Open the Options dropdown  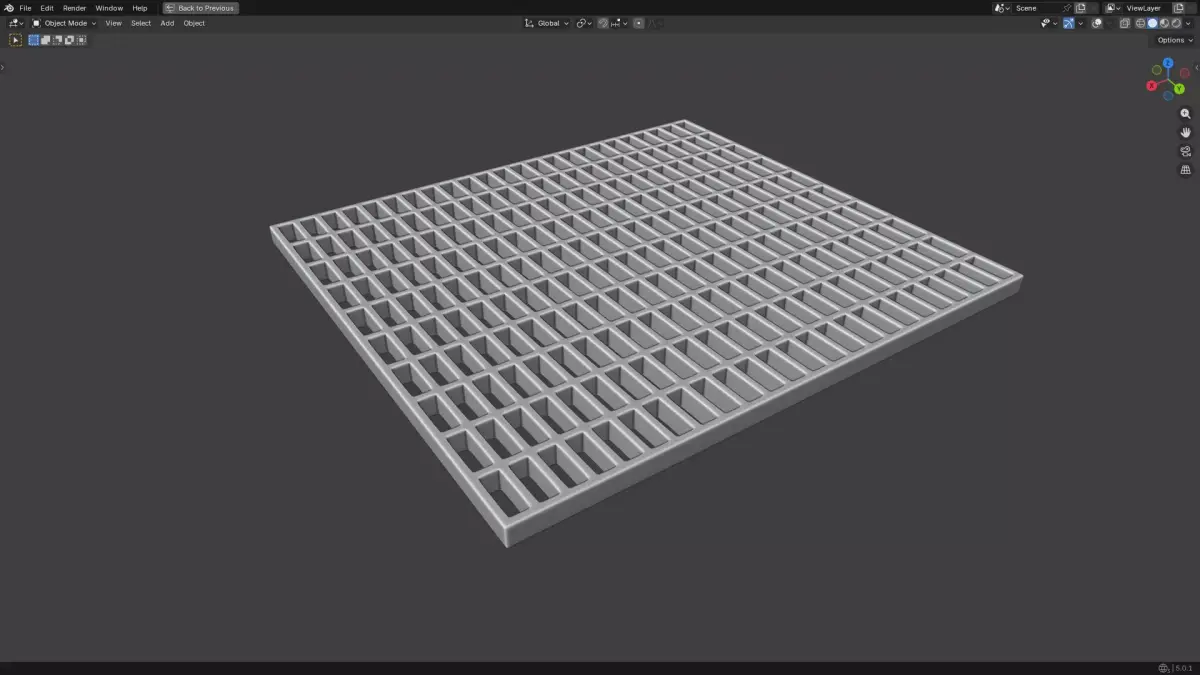click(1174, 40)
